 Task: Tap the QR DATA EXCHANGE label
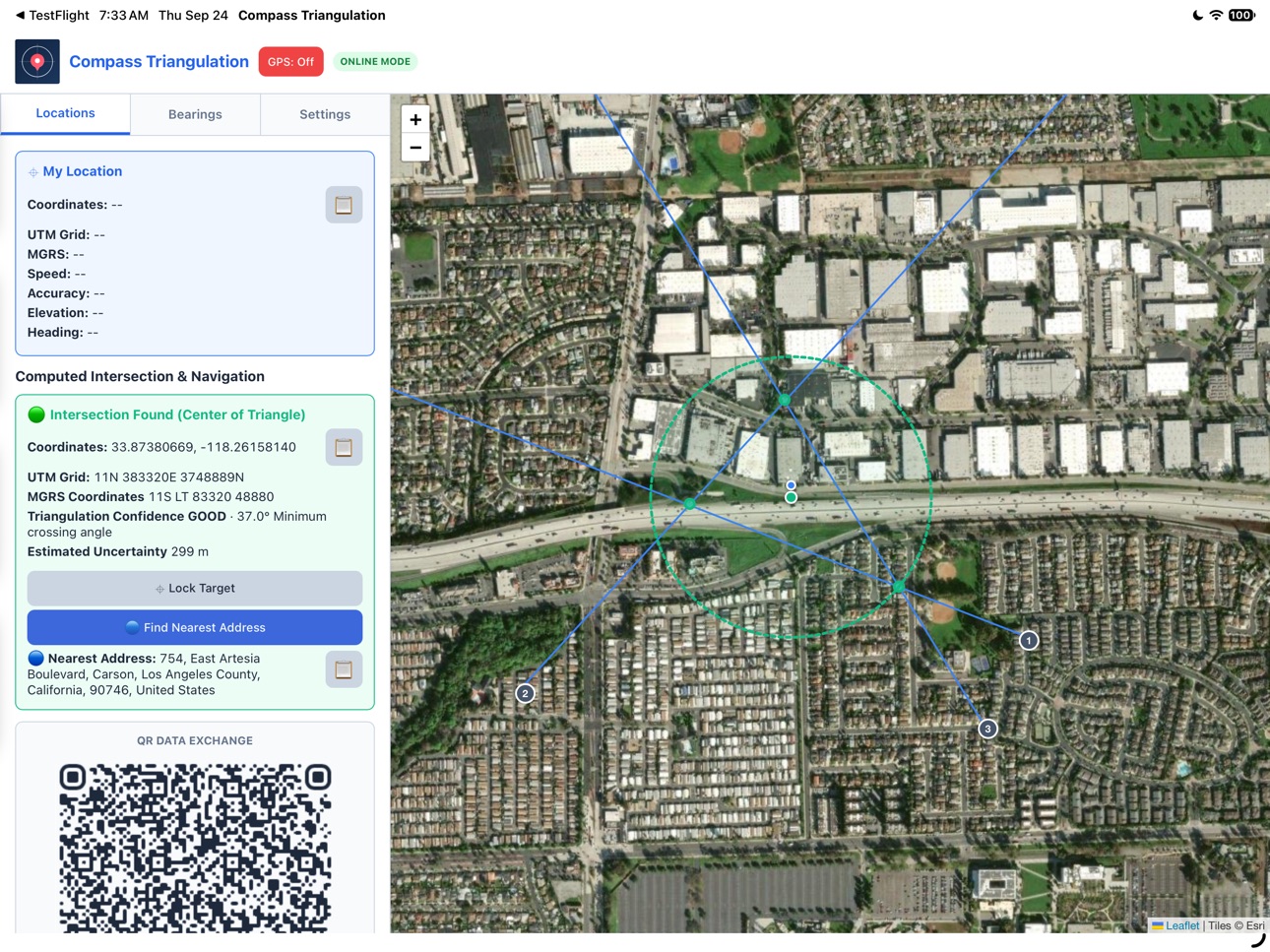coord(195,741)
